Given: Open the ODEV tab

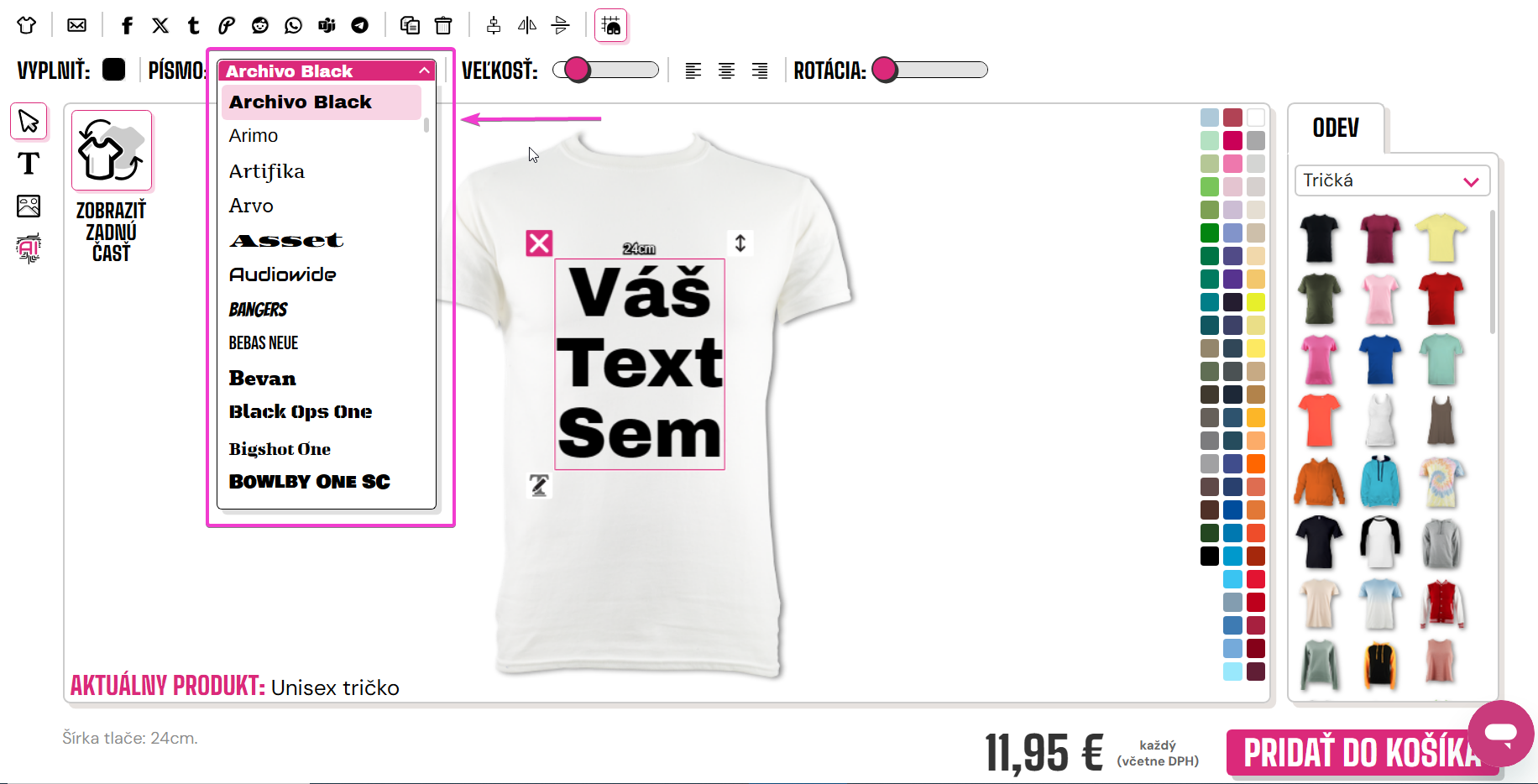Looking at the screenshot, I should (x=1336, y=128).
